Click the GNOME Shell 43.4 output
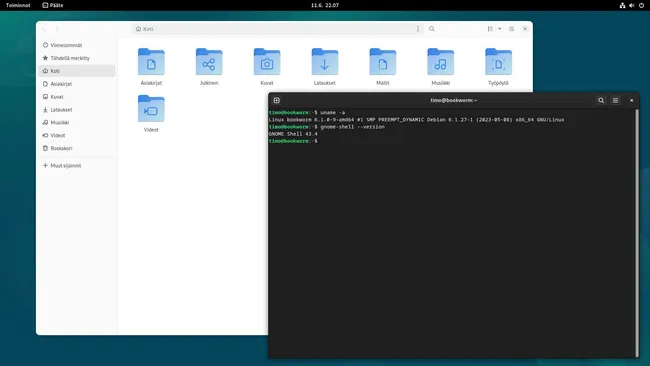The height and width of the screenshot is (366, 650). (293, 134)
